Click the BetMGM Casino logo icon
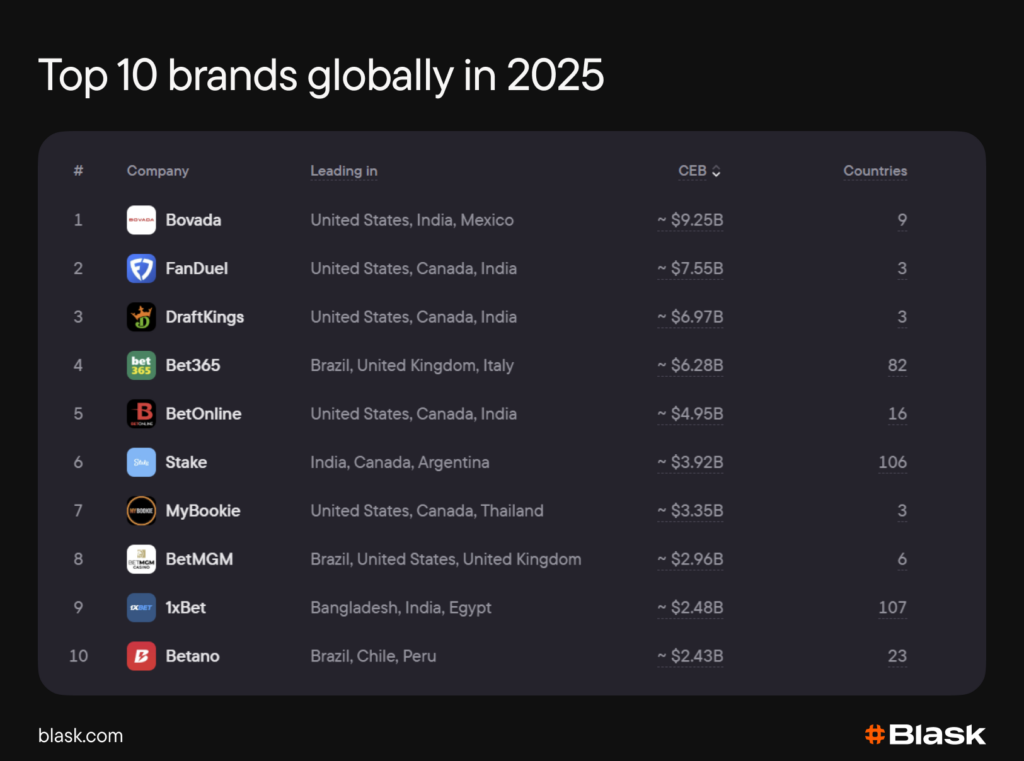 [x=141, y=559]
